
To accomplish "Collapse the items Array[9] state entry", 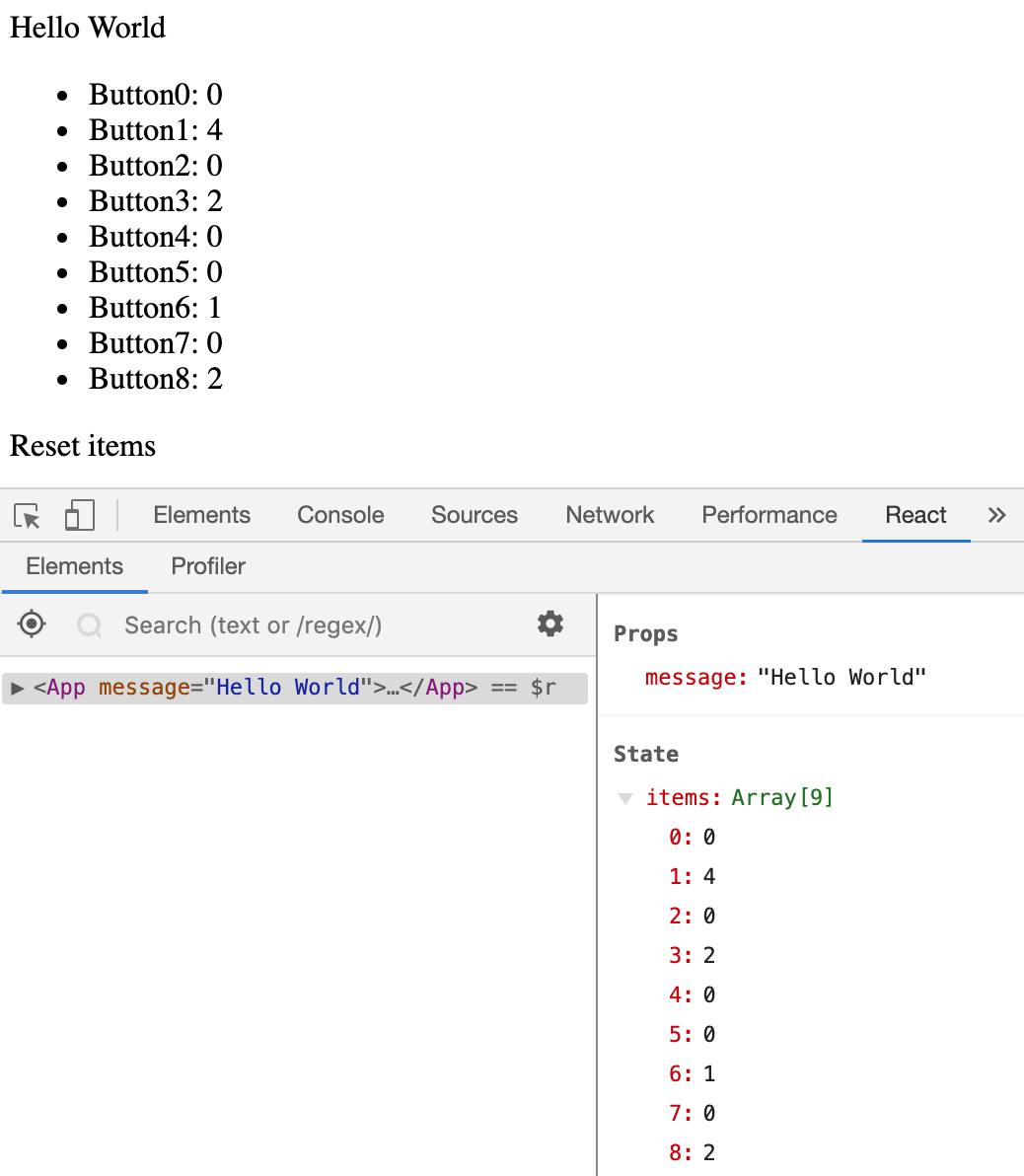I will pos(624,797).
